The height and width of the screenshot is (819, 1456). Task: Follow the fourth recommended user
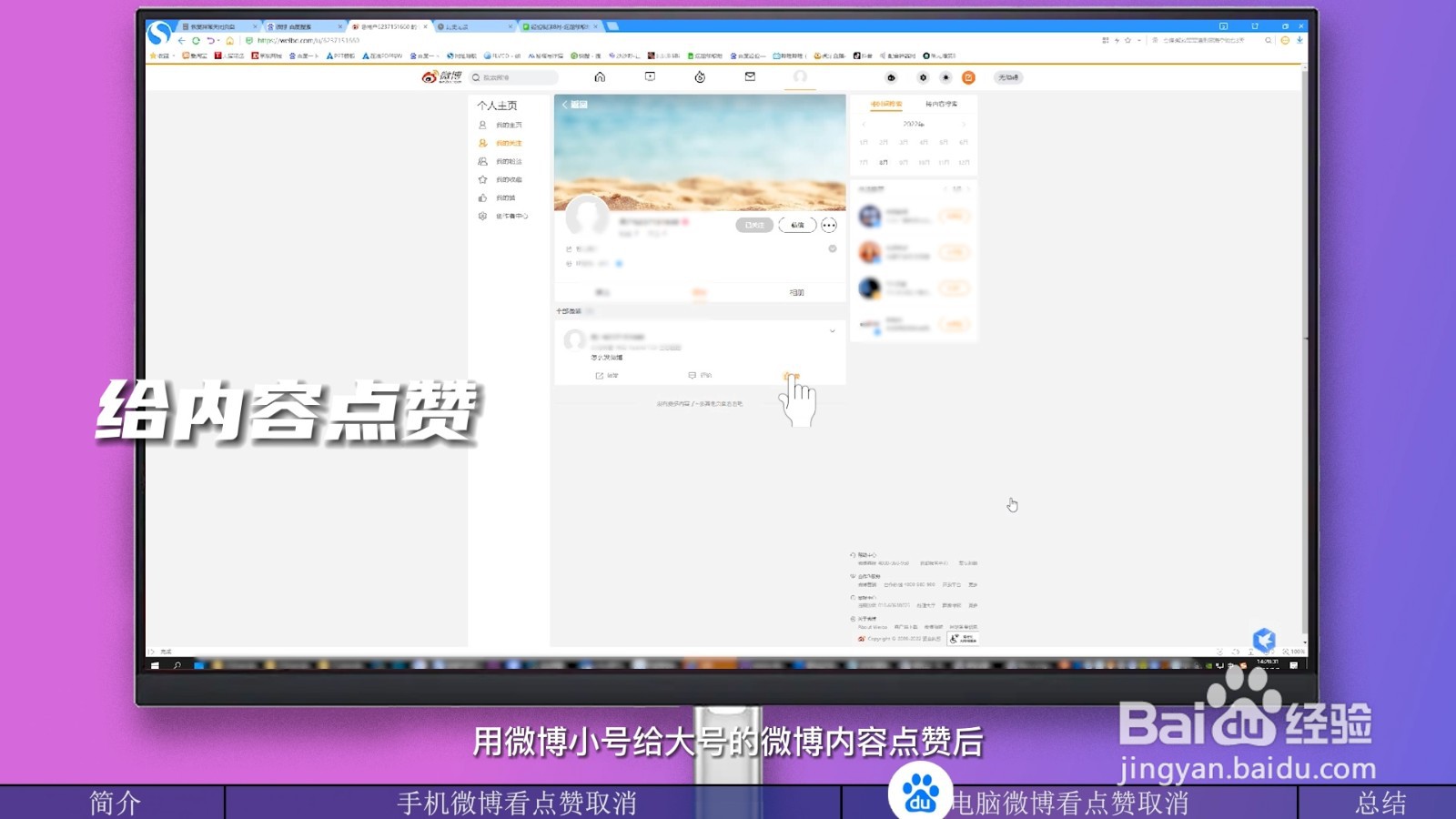click(x=954, y=325)
